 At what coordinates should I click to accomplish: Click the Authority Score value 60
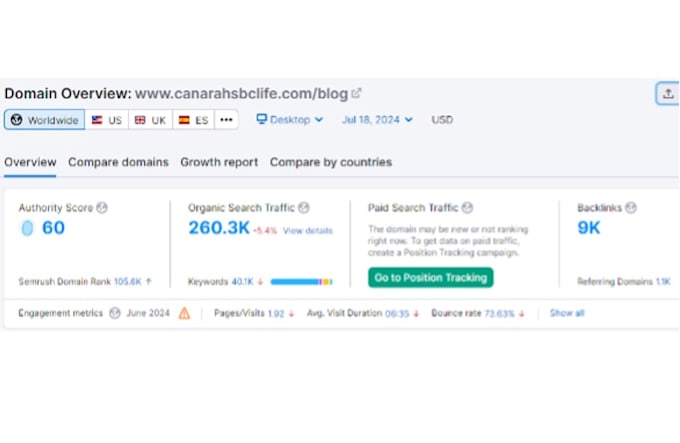pyautogui.click(x=53, y=228)
